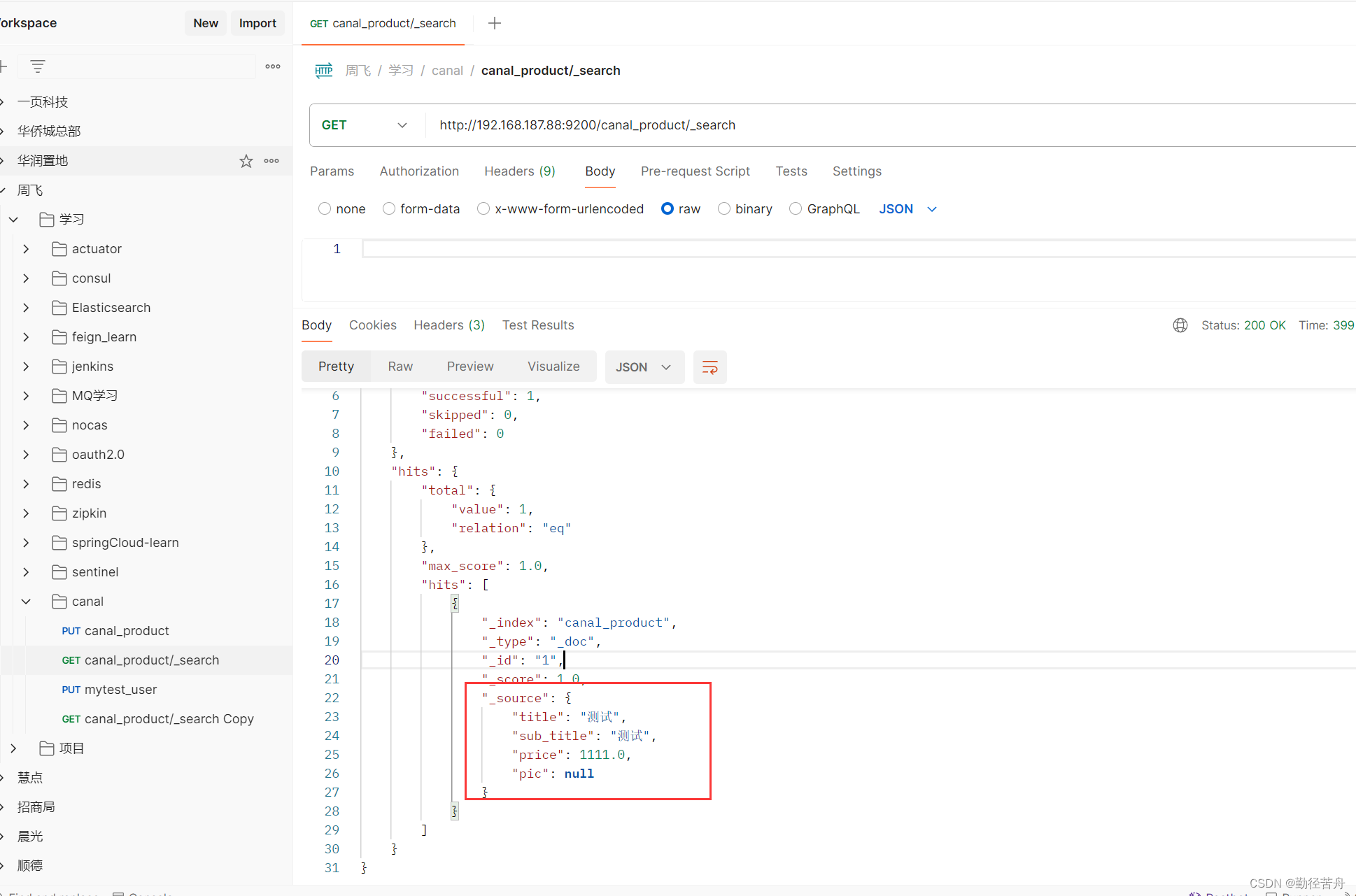Open the JSON response format dropdown
The height and width of the screenshot is (896, 1356).
643,367
